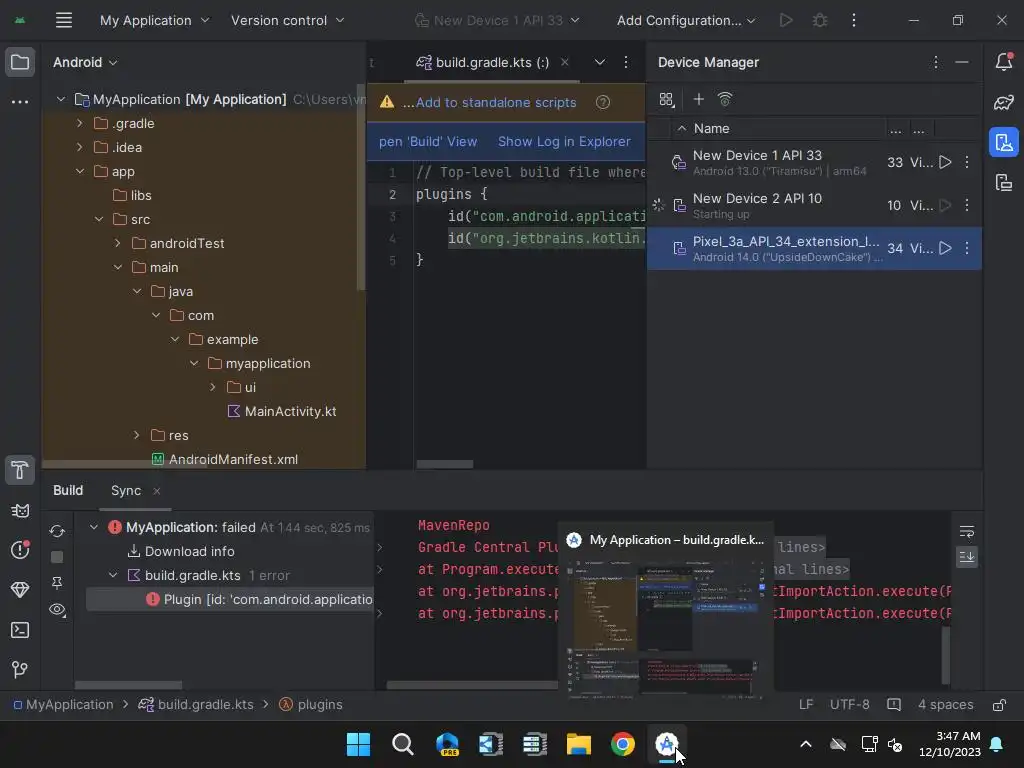The height and width of the screenshot is (768, 1024).
Task: Click the 4 spaces indent setting
Action: [x=945, y=705]
